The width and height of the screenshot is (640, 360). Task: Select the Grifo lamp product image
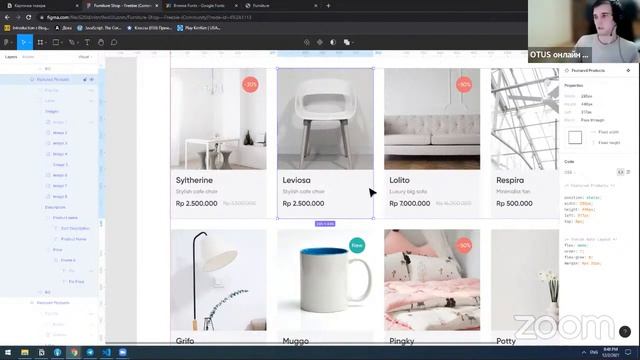pyautogui.click(x=218, y=280)
